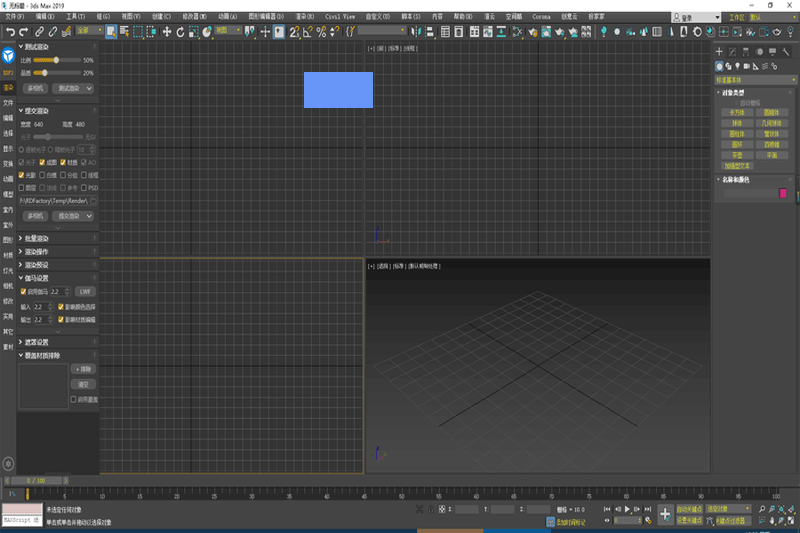Open the Modify tab in command panel
This screenshot has height=533, width=800.
(732, 51)
